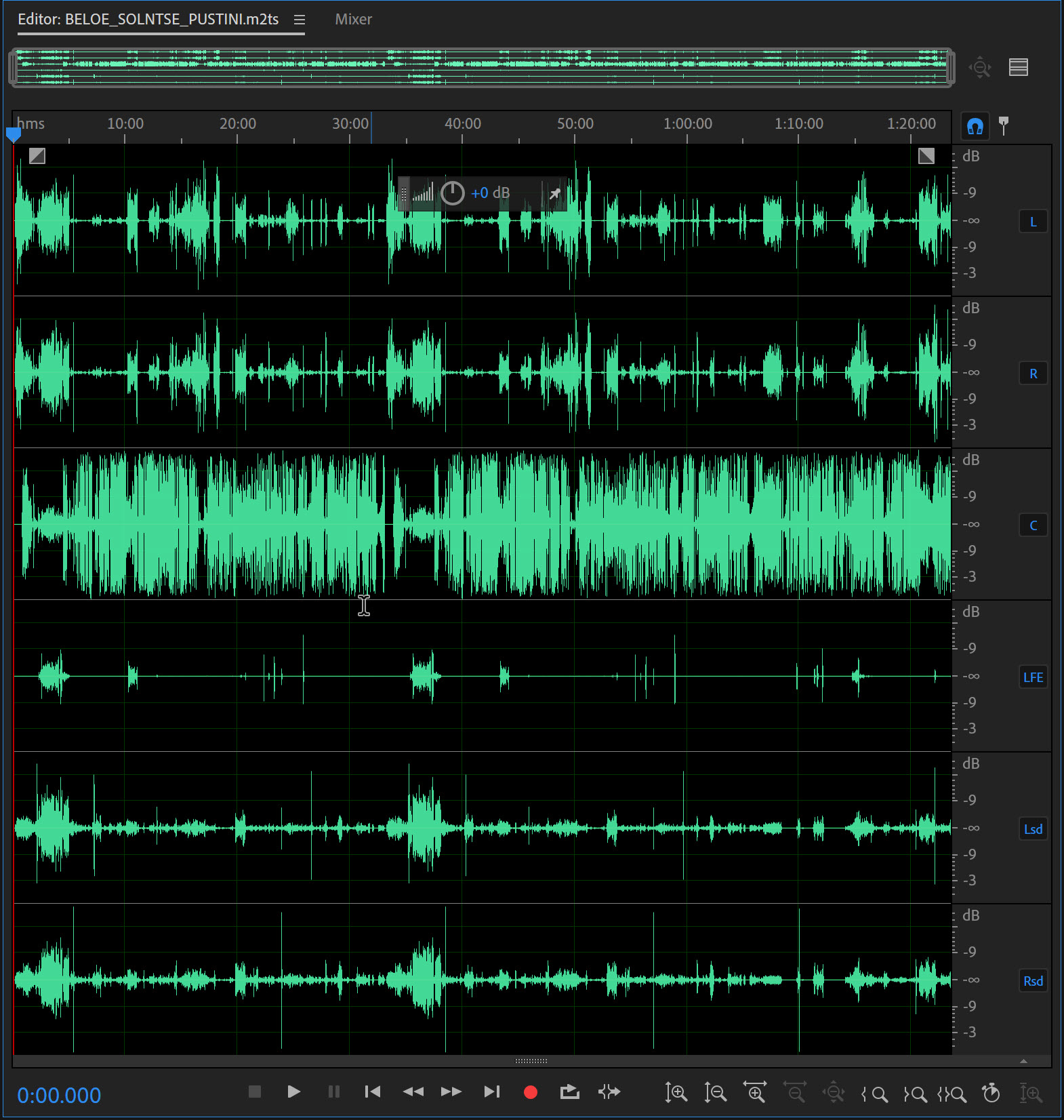Click Zoom Out Full timer icon
This screenshot has width=1064, height=1120.
991,1093
